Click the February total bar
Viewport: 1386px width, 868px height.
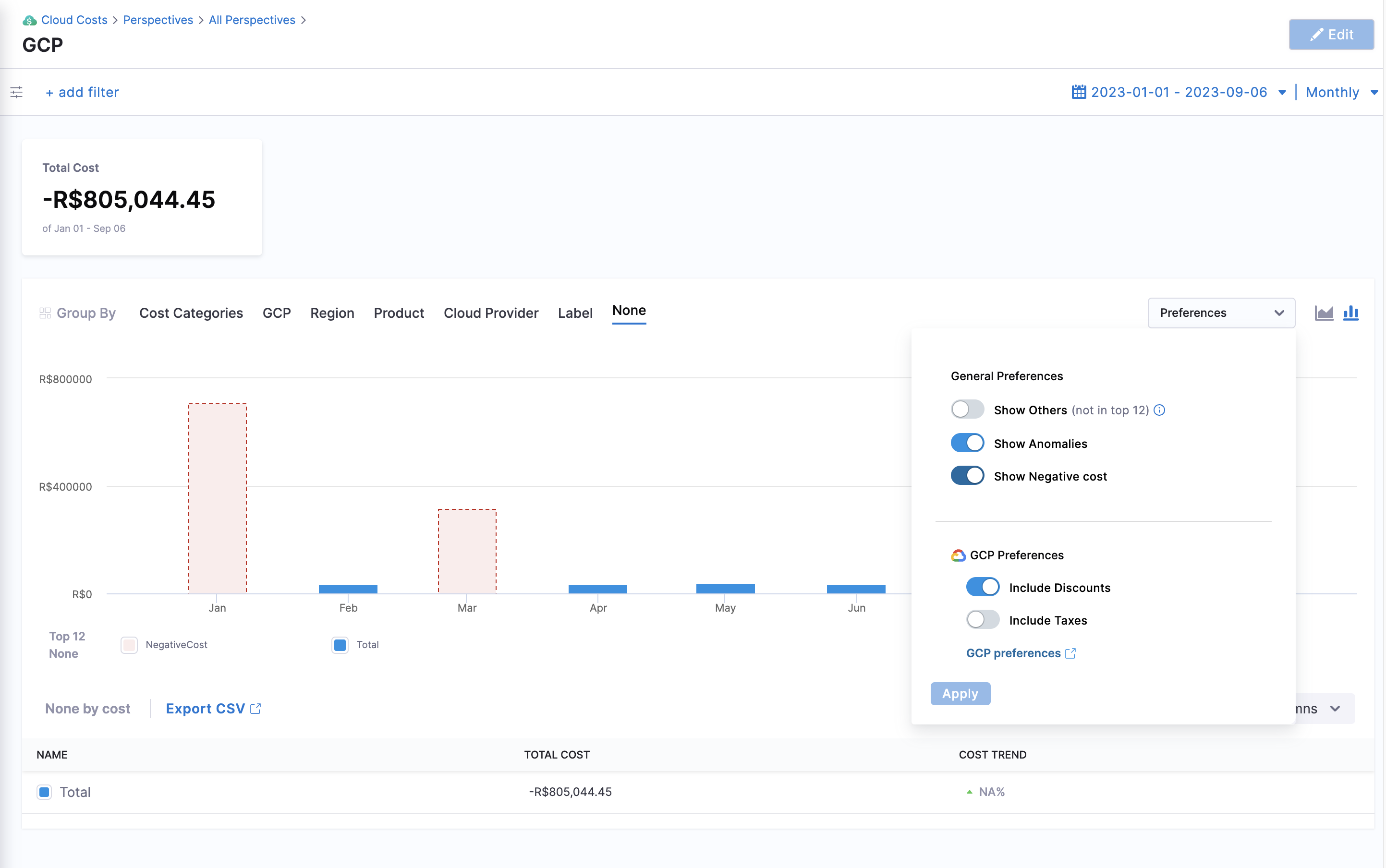click(x=348, y=589)
